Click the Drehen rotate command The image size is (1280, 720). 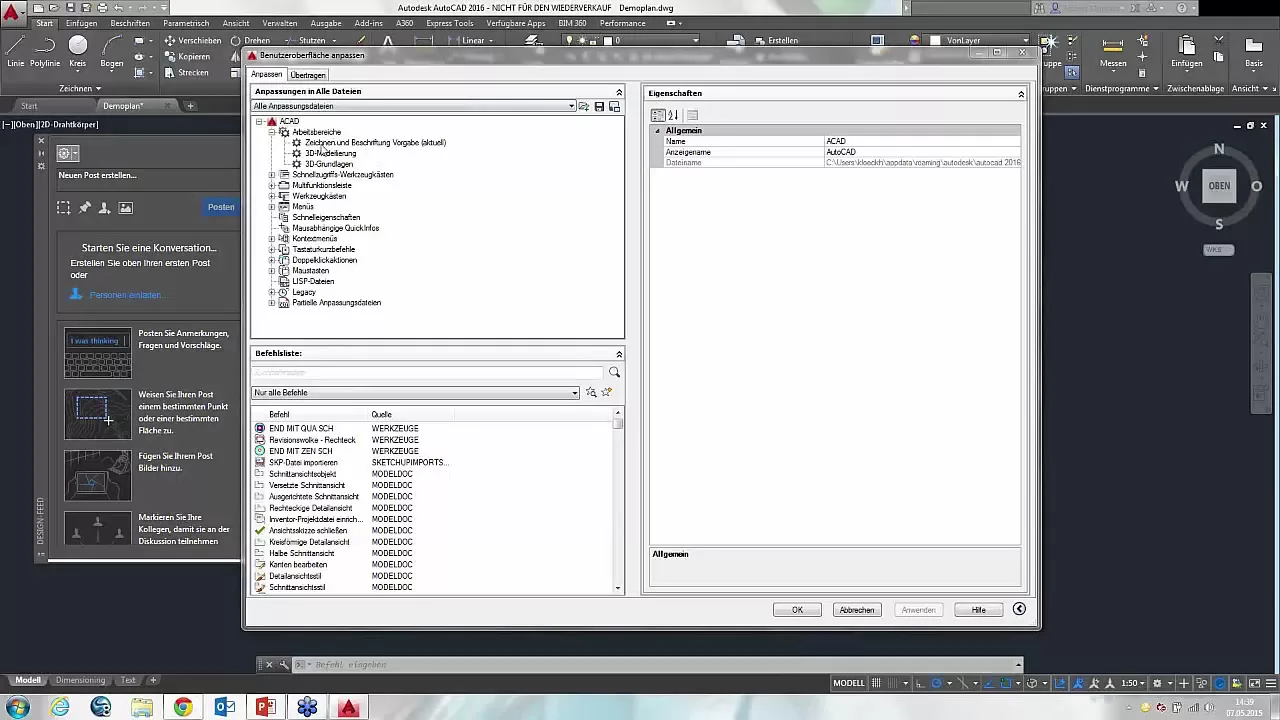250,41
